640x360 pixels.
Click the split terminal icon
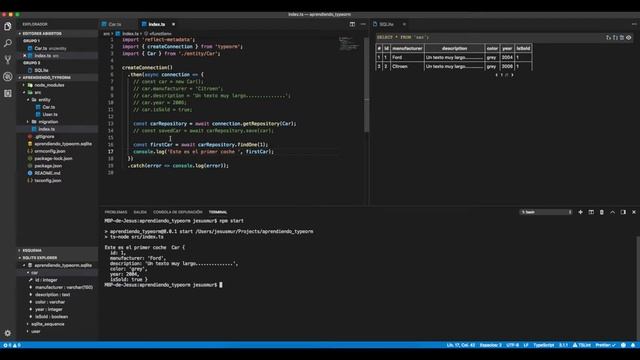(x=591, y=212)
